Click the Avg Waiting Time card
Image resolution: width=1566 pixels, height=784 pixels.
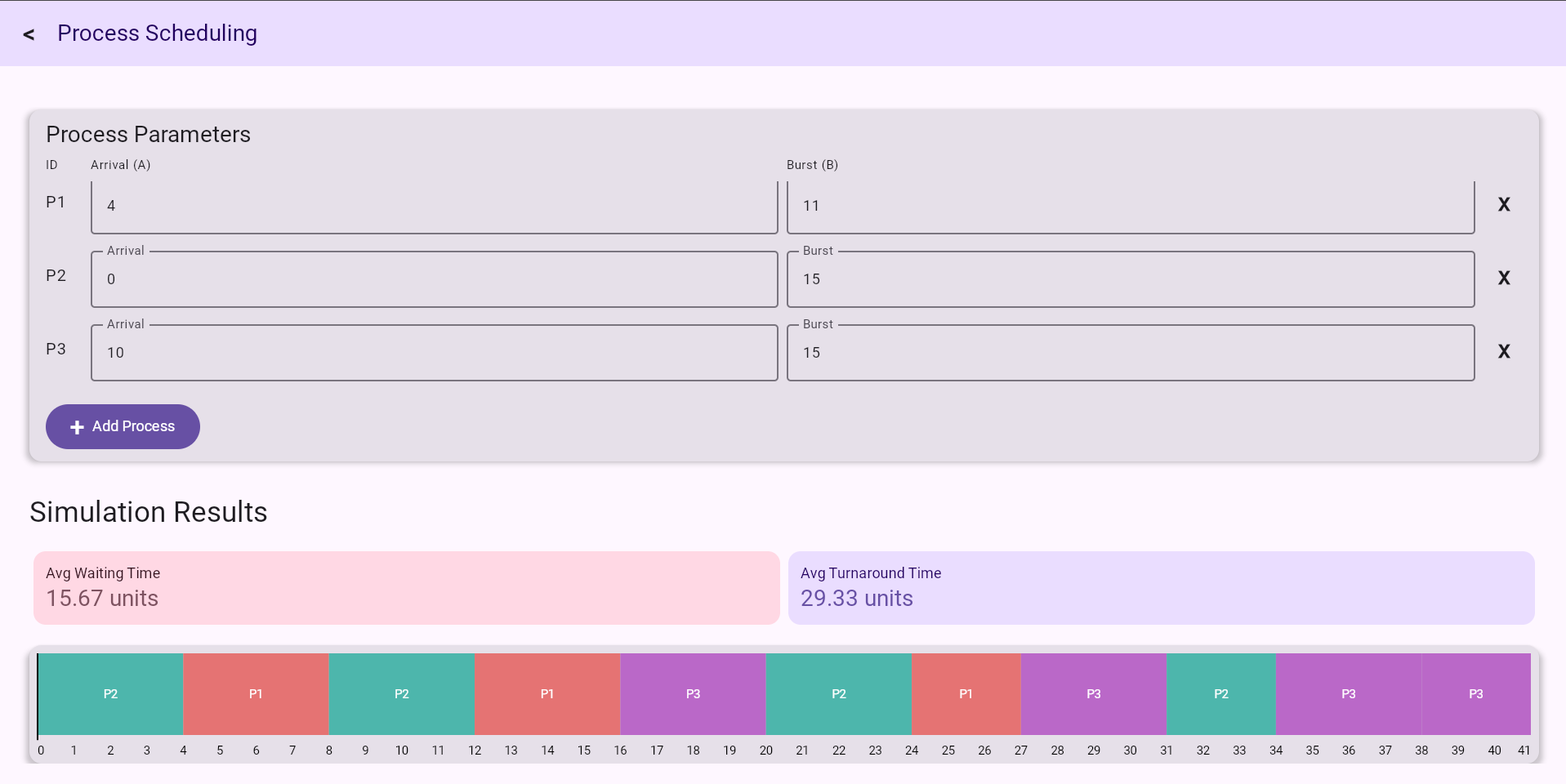click(407, 588)
